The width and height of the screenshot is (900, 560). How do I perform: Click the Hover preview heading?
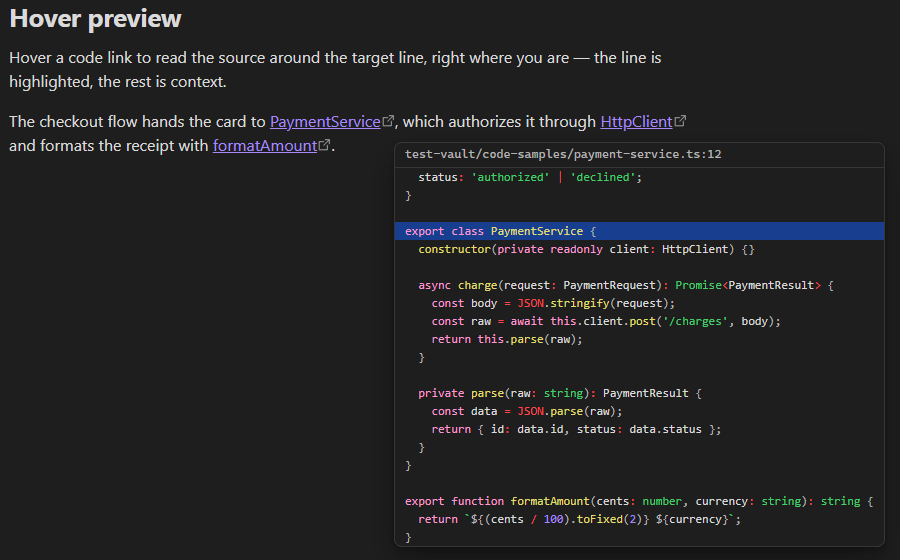coord(95,18)
